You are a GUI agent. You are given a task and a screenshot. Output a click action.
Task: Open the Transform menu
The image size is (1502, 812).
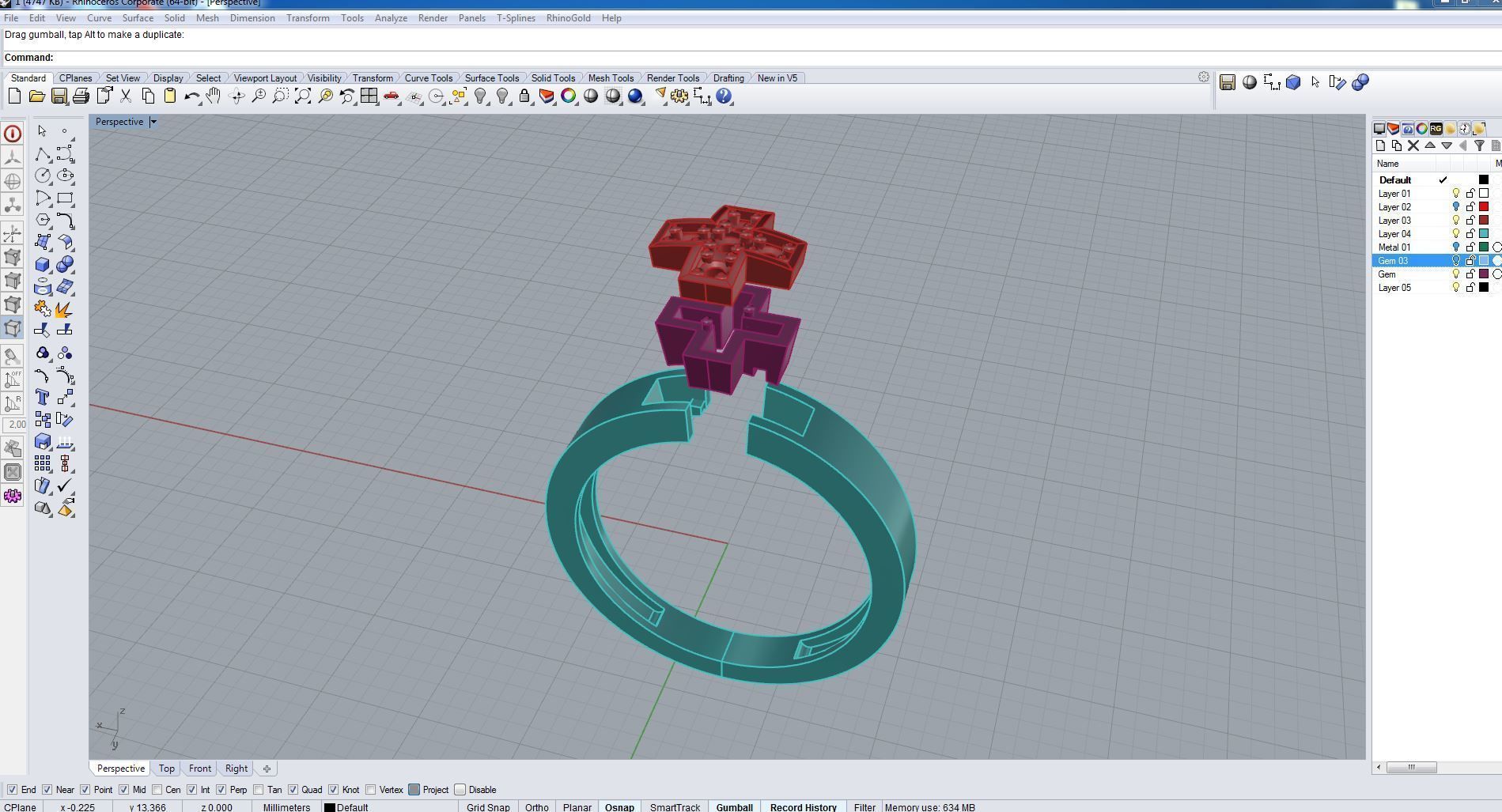click(308, 18)
